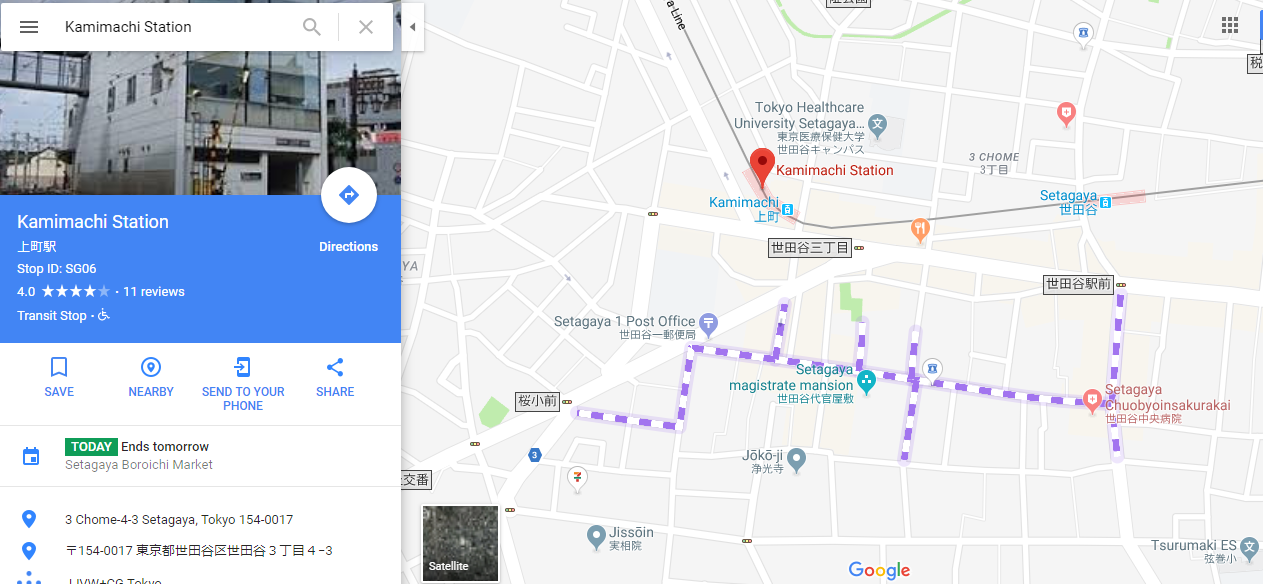
Task: Share Kamimachi Station location
Action: [335, 377]
